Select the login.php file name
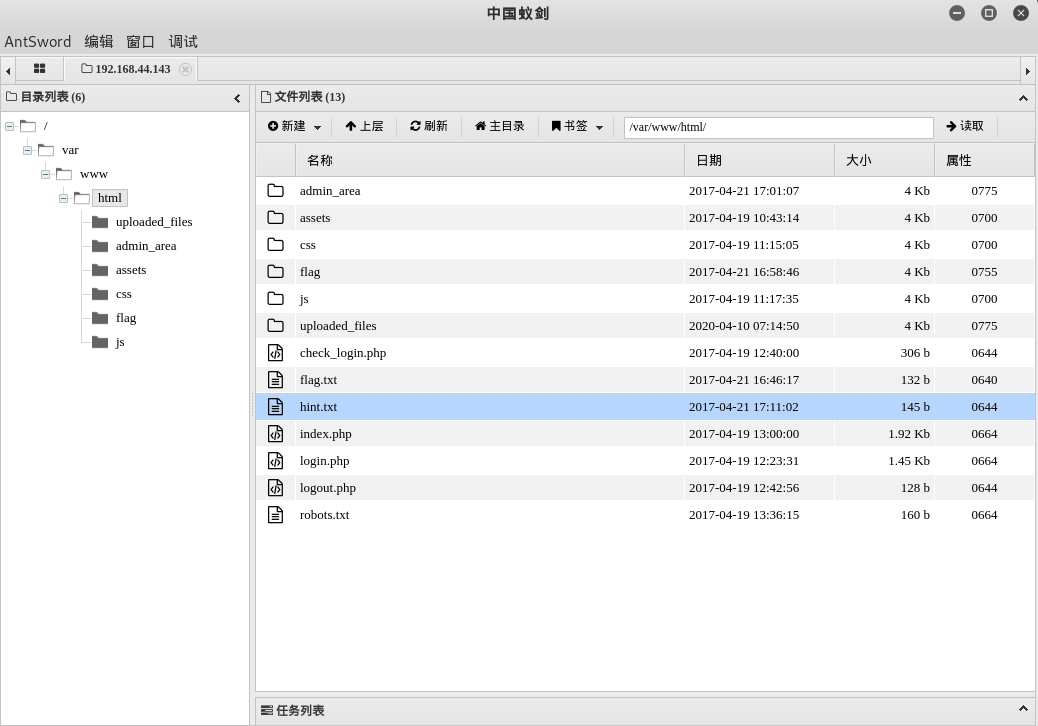The height and width of the screenshot is (726, 1038). pos(324,461)
